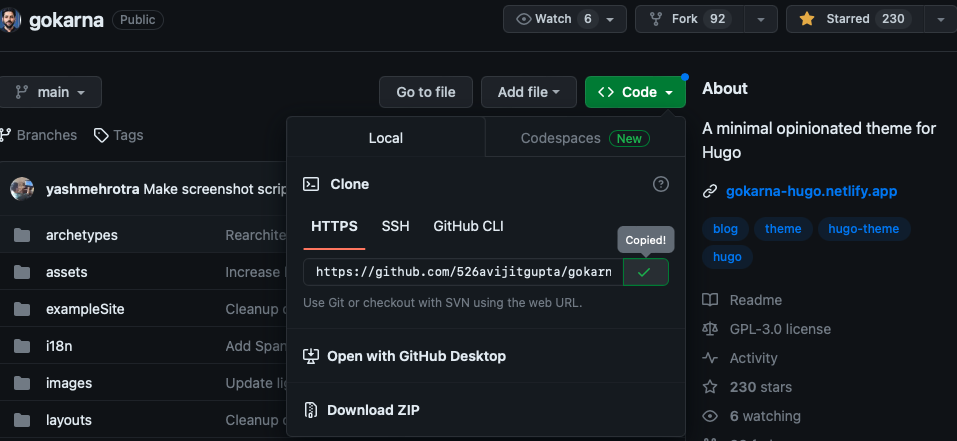Open the Readme link in About
This screenshot has height=441, width=957.
[x=756, y=300]
